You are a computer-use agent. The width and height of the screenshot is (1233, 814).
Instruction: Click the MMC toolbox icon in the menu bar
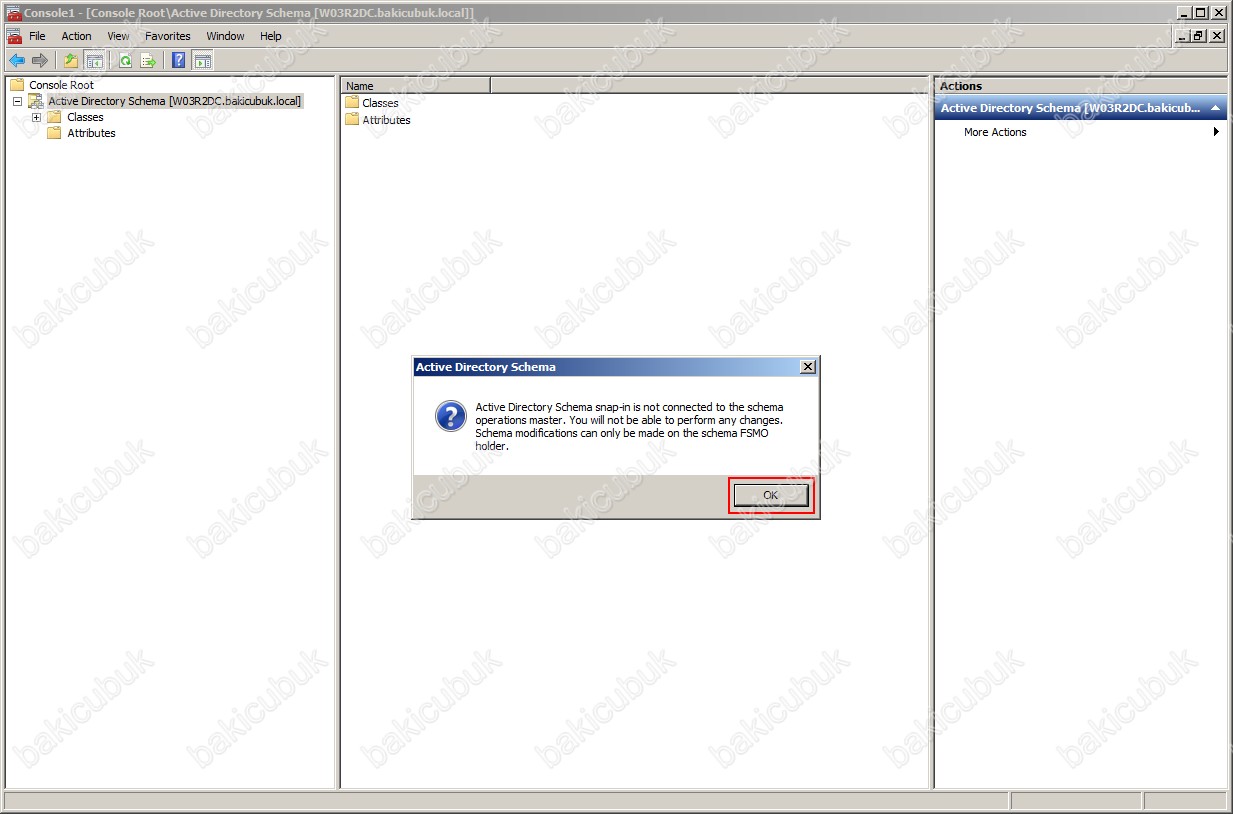coord(14,36)
